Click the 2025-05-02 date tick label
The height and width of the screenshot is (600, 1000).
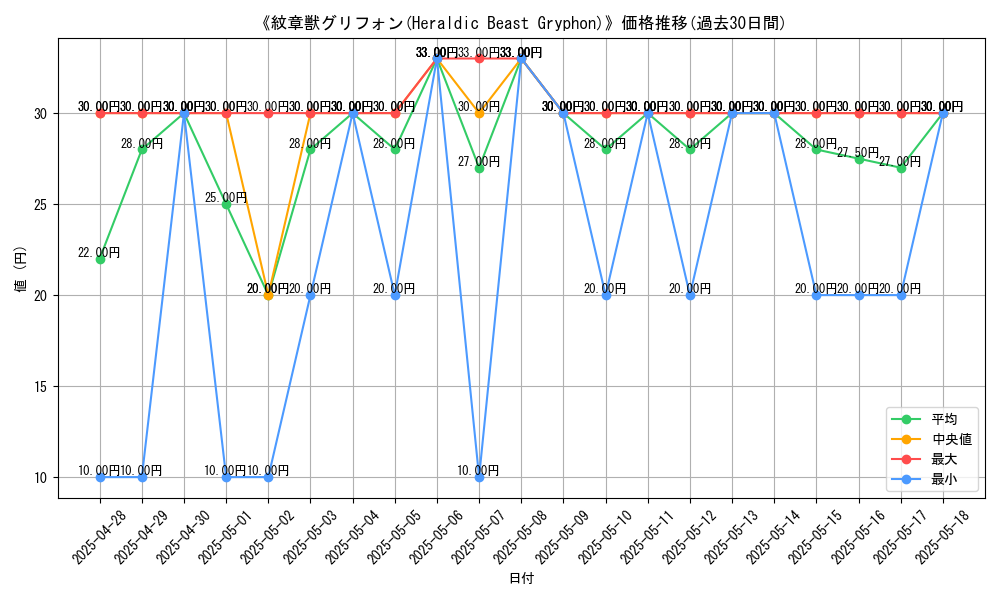click(266, 537)
